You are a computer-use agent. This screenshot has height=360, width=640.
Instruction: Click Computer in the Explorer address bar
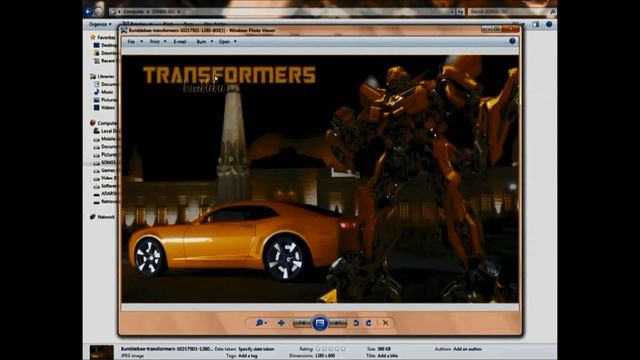[x=134, y=12]
